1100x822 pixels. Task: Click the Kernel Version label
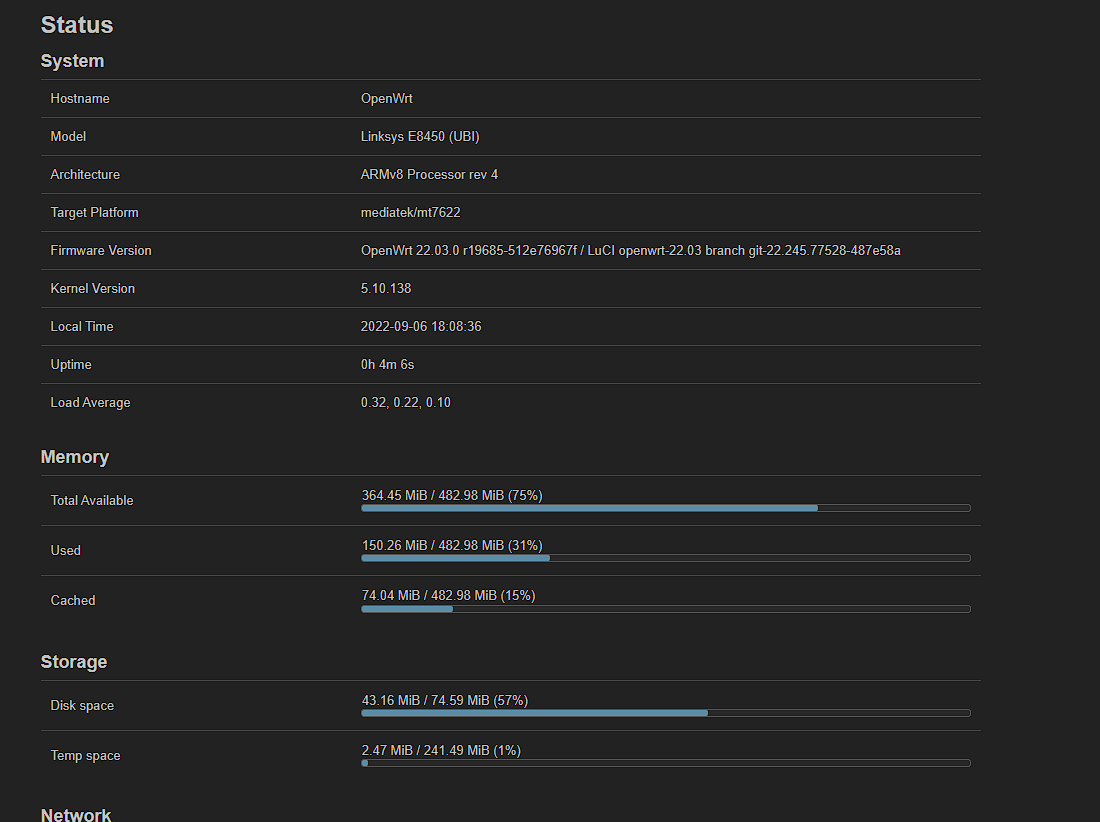93,288
